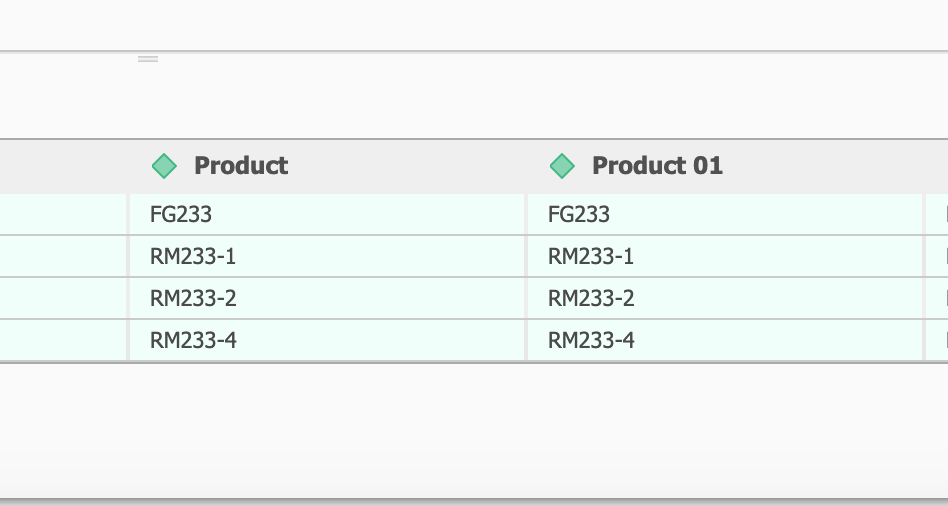Select FG233 cell in Product 01 column
Viewport: 948px width, 506px height.
pos(579,215)
